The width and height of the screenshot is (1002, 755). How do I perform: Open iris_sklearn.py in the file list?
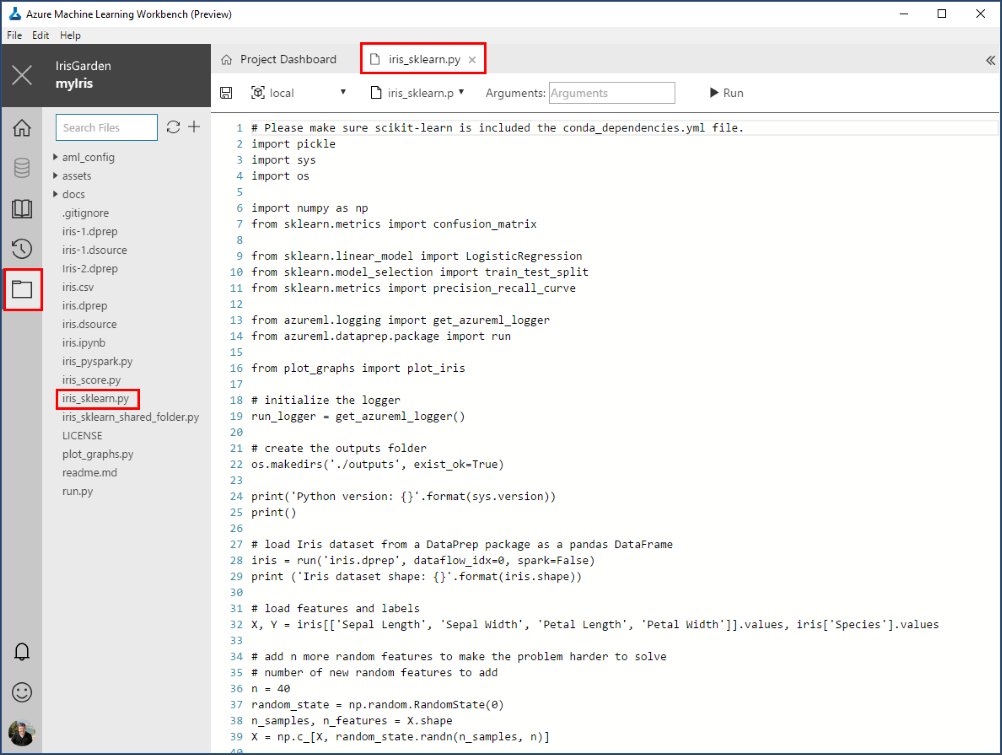(96, 398)
